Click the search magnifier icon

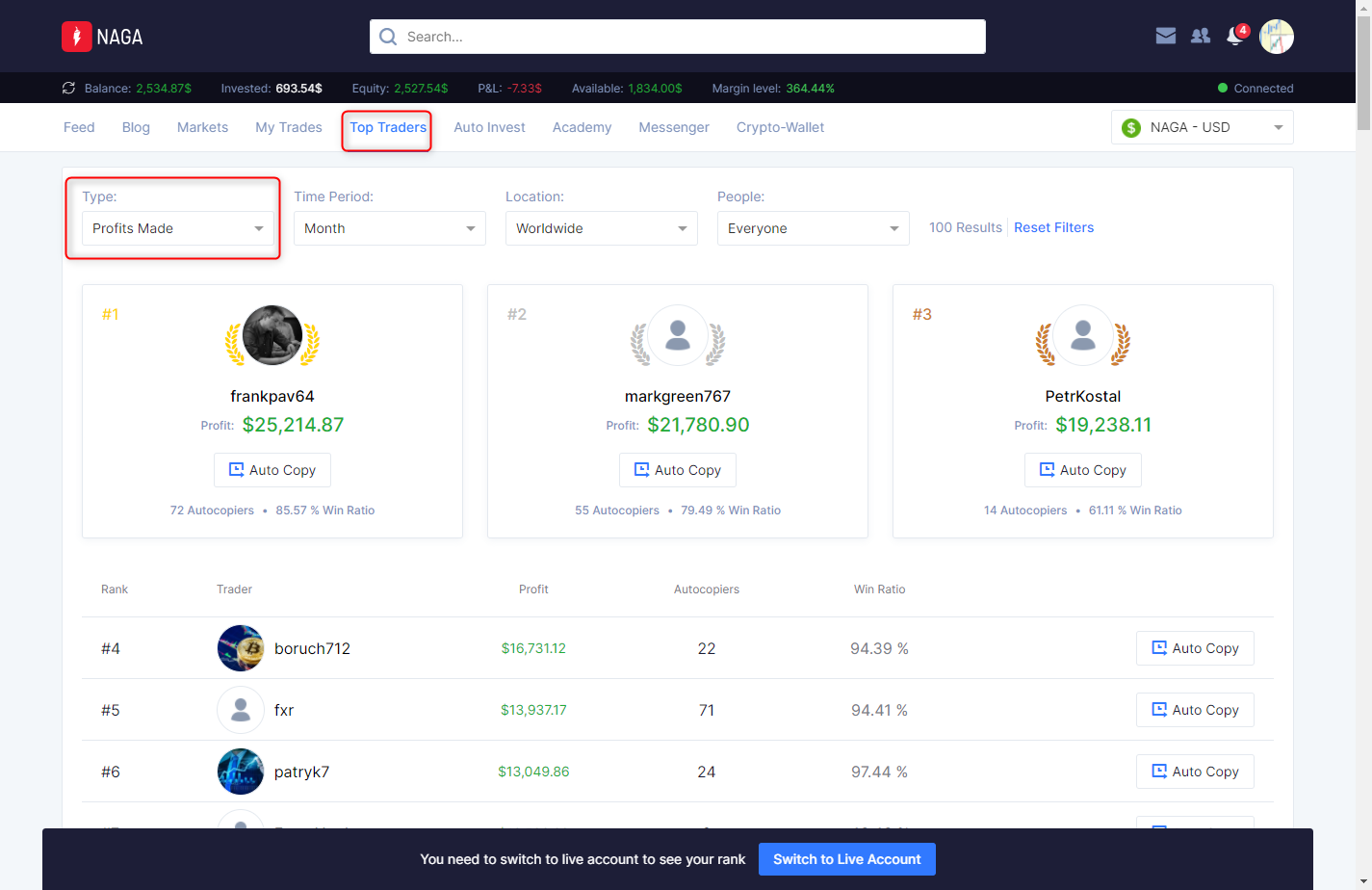point(388,37)
